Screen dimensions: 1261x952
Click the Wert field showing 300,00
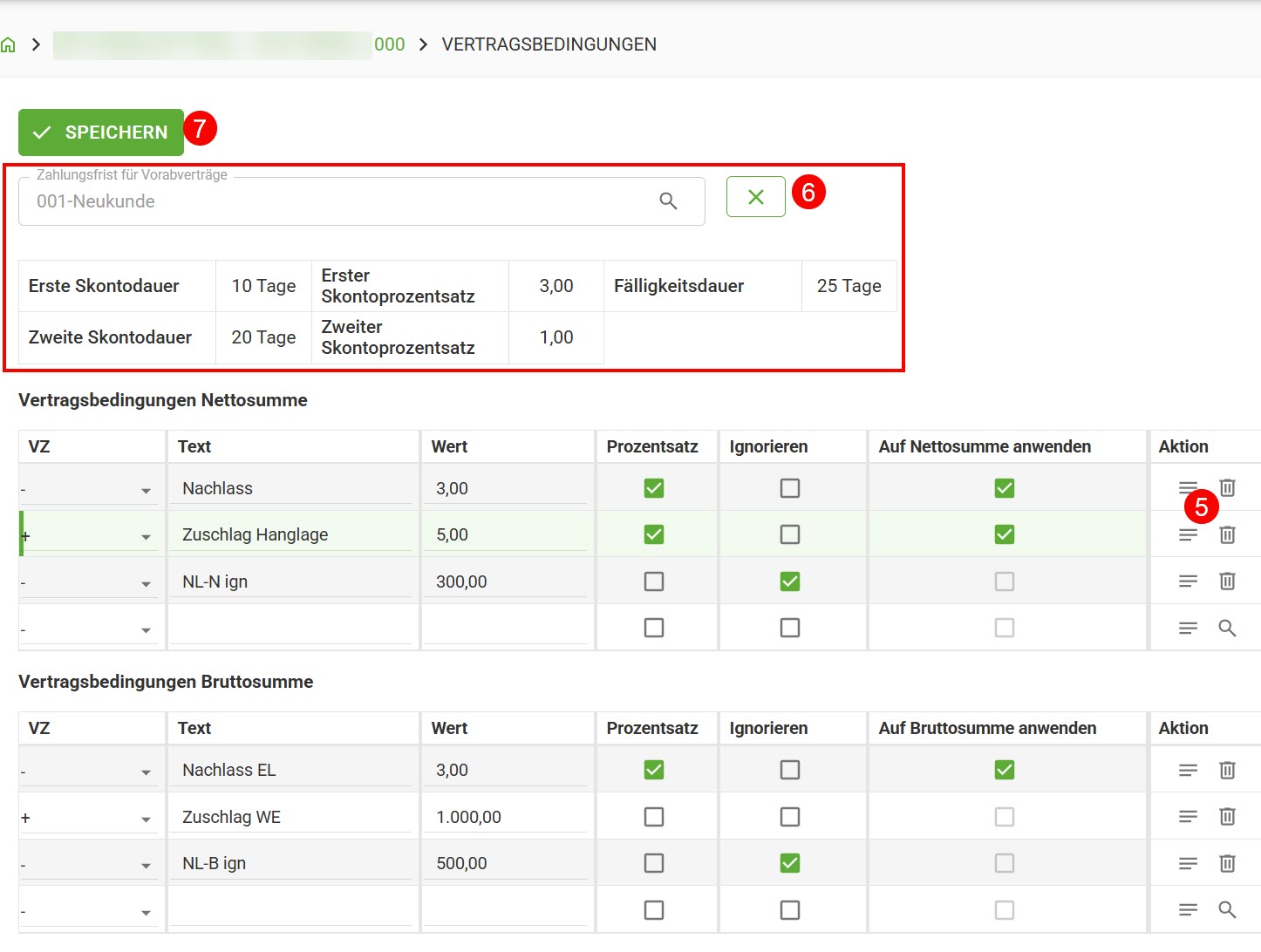(x=506, y=581)
